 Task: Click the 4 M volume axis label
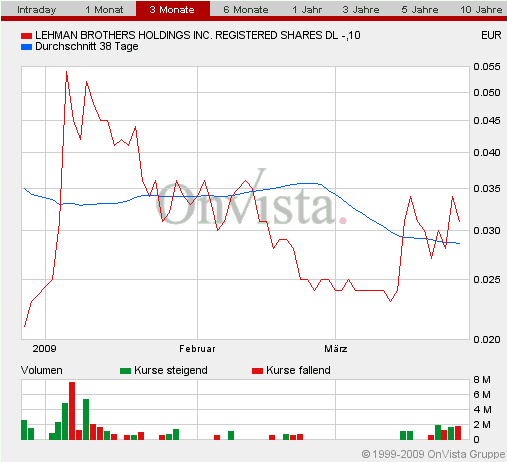coord(482,410)
